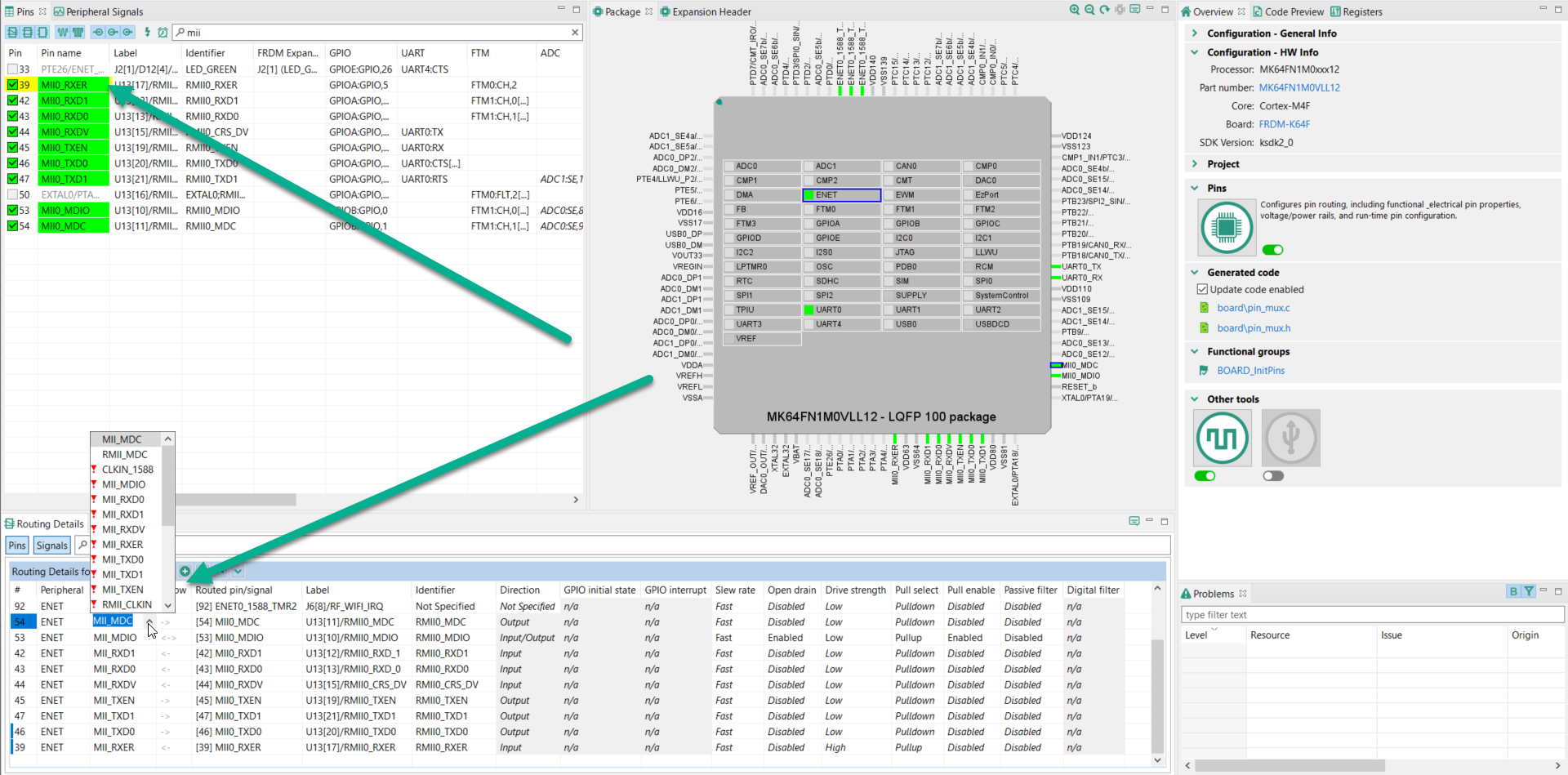Image resolution: width=1568 pixels, height=775 pixels.
Task: Click the rotate icon above the package view
Action: click(x=1103, y=10)
